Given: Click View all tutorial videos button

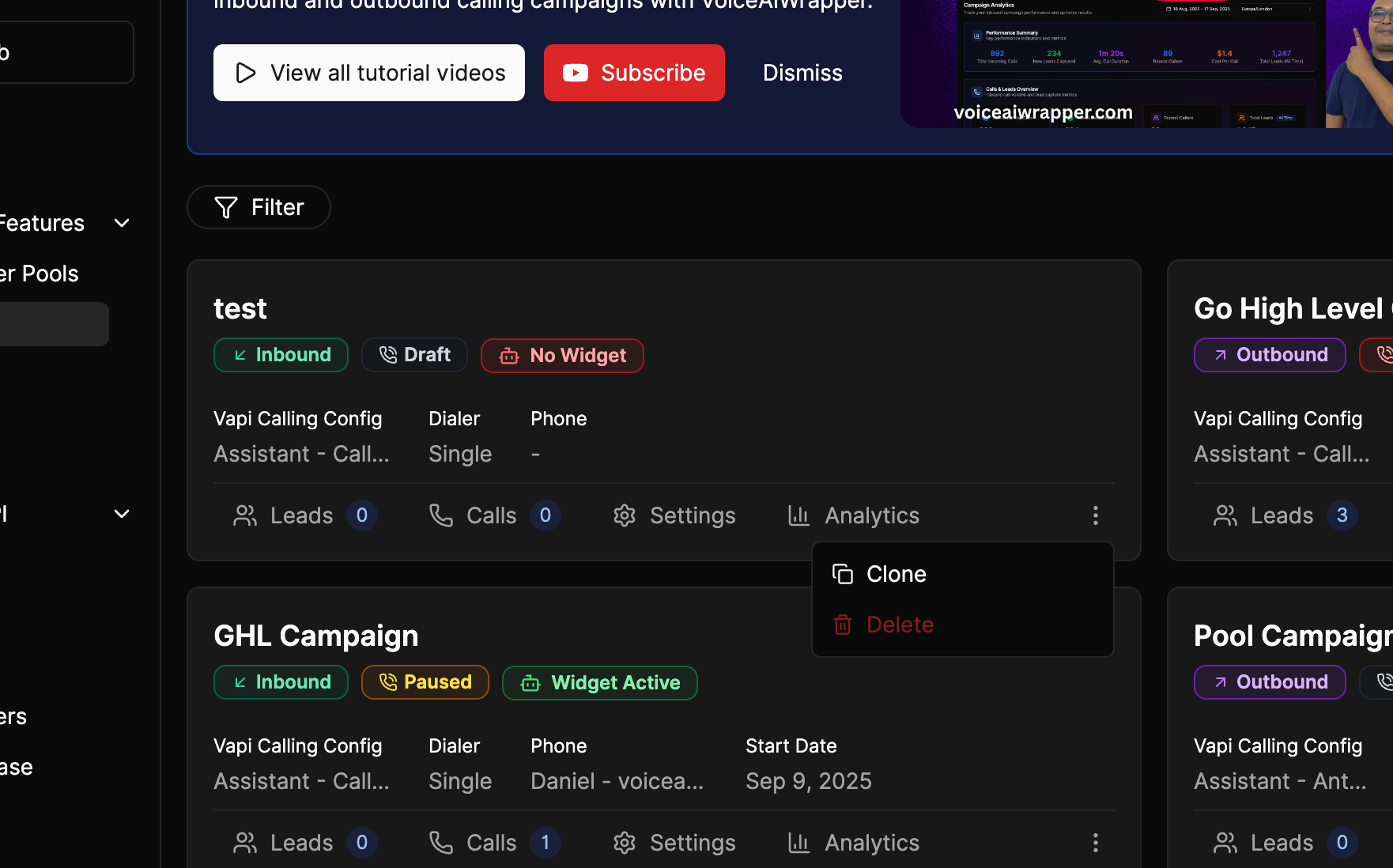Looking at the screenshot, I should pos(369,73).
